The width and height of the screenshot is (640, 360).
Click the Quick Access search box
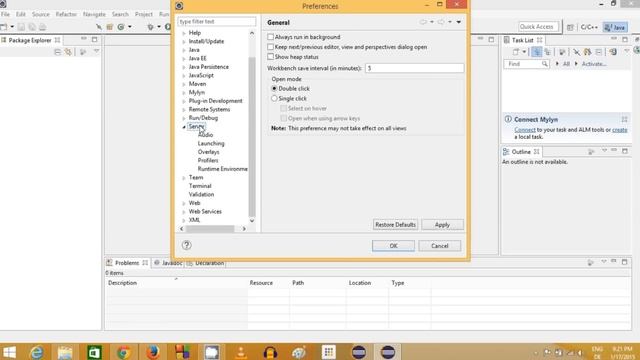(537, 27)
